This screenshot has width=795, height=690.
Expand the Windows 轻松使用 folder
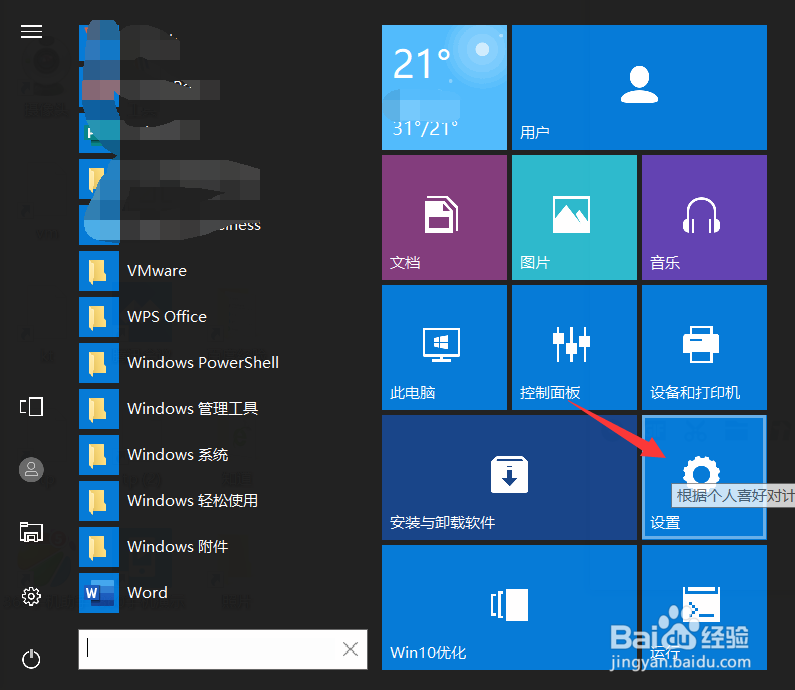coord(223,501)
